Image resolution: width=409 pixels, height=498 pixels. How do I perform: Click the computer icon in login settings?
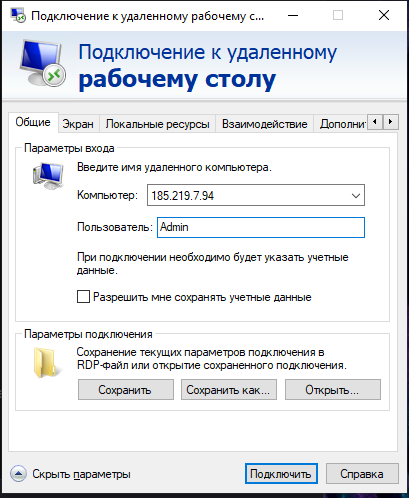tap(48, 176)
